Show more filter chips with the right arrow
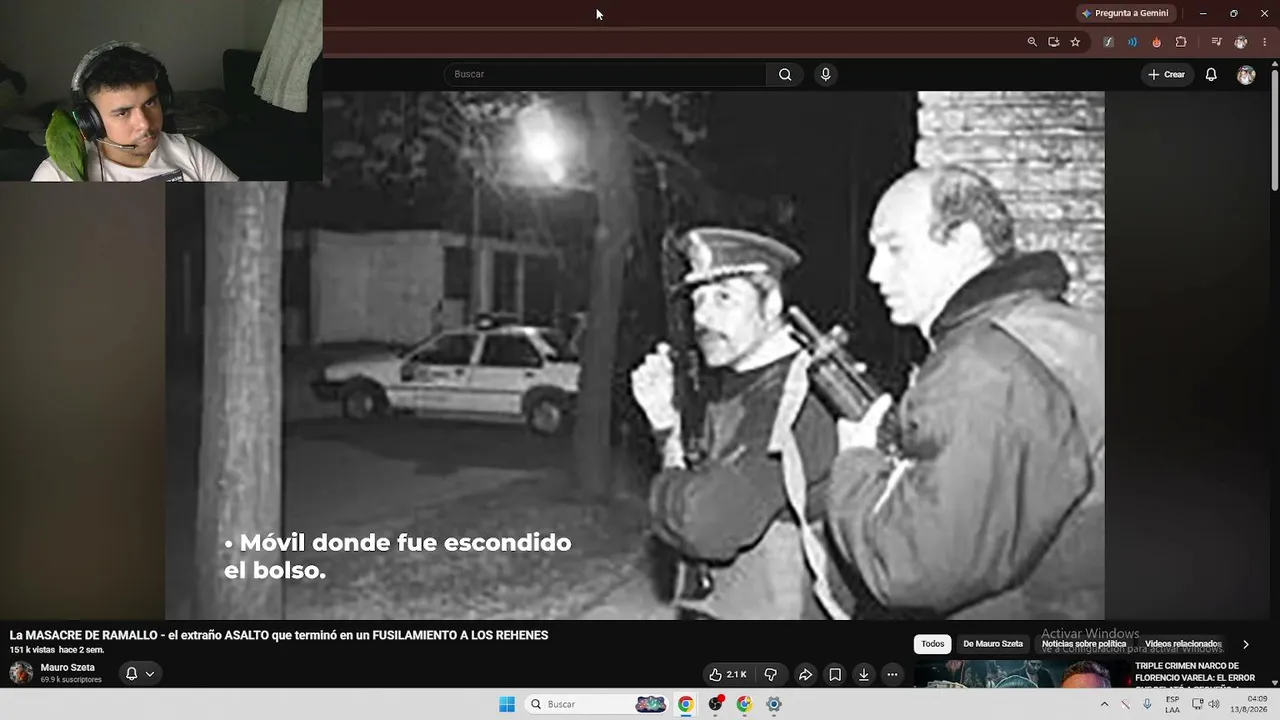 click(x=1245, y=644)
